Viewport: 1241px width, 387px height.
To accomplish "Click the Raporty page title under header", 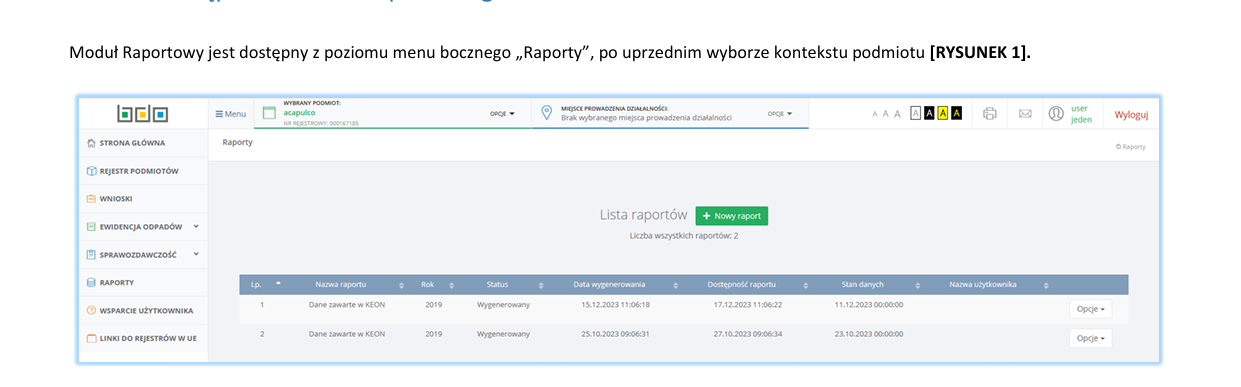I will [237, 143].
